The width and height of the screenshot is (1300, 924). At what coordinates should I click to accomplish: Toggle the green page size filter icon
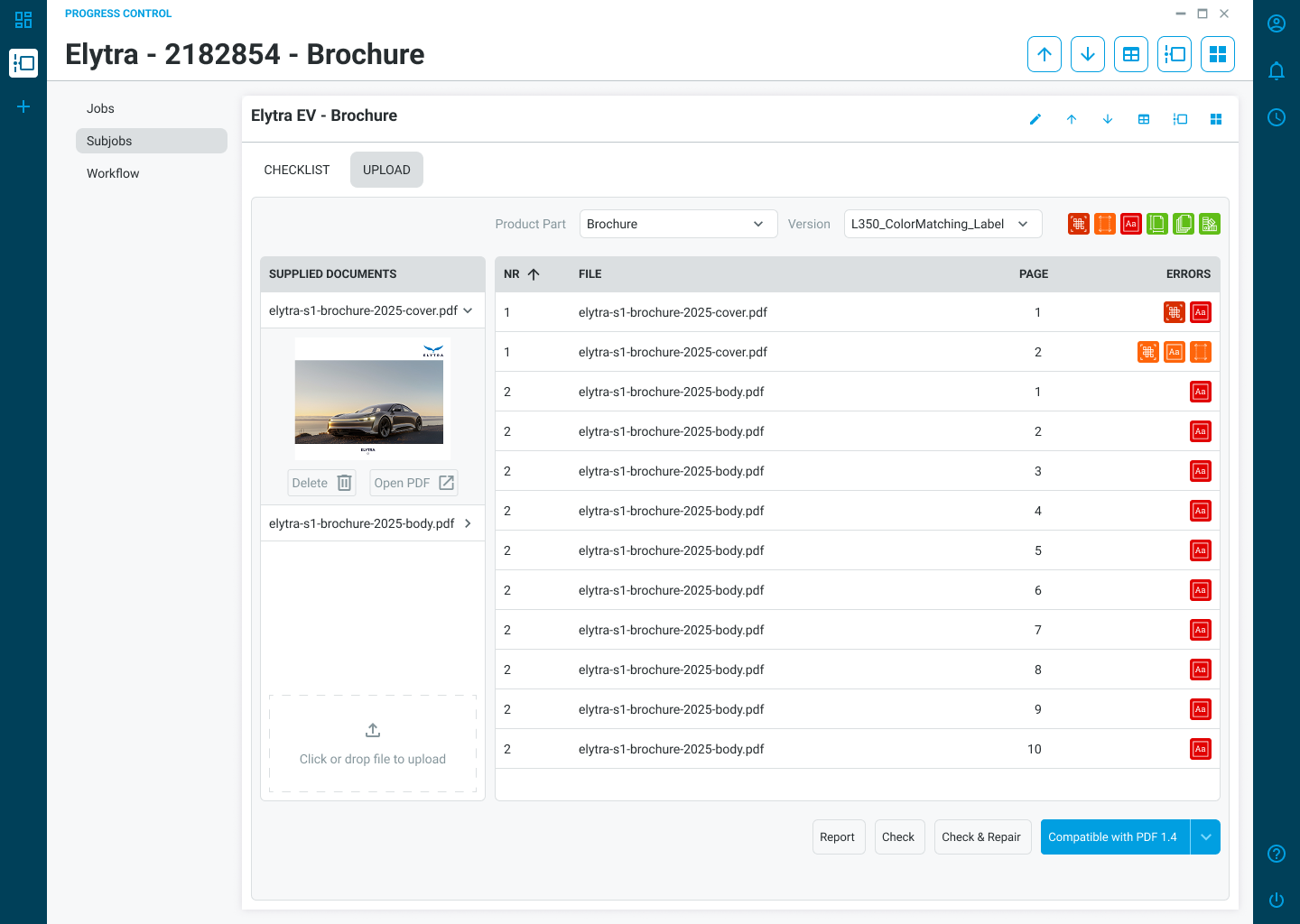click(1157, 224)
